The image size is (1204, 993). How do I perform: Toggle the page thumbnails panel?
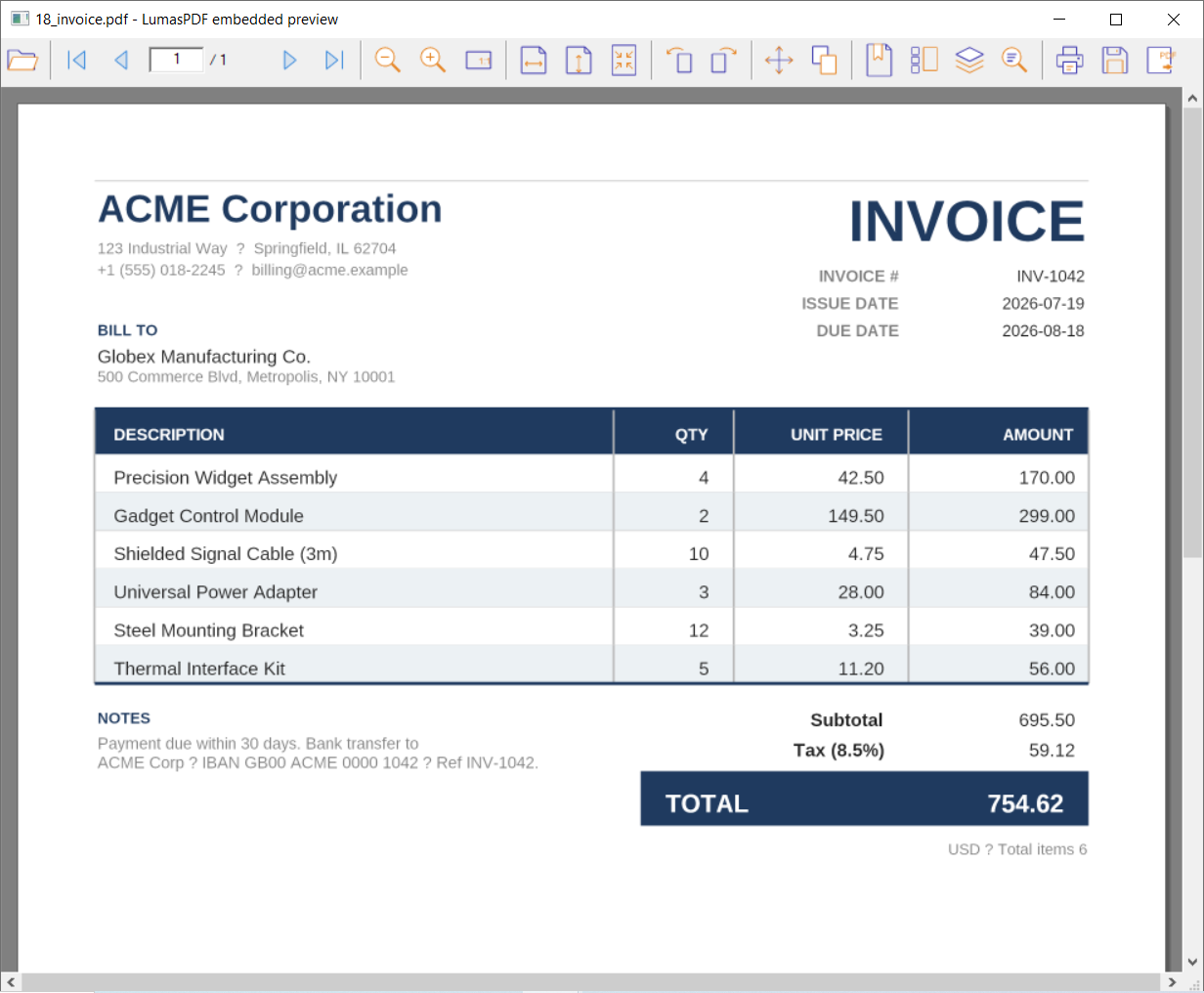click(924, 61)
